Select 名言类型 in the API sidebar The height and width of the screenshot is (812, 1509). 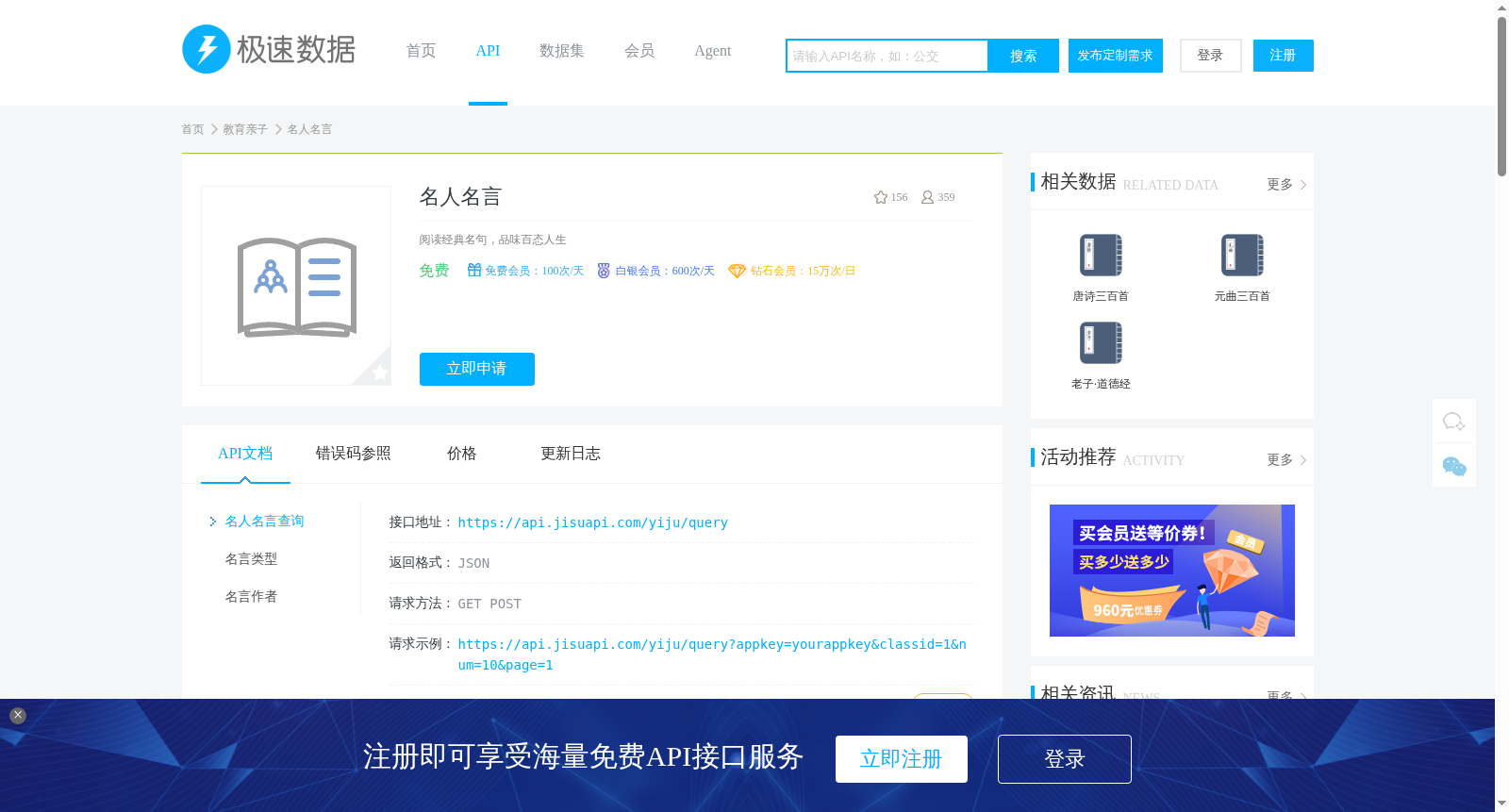point(251,559)
